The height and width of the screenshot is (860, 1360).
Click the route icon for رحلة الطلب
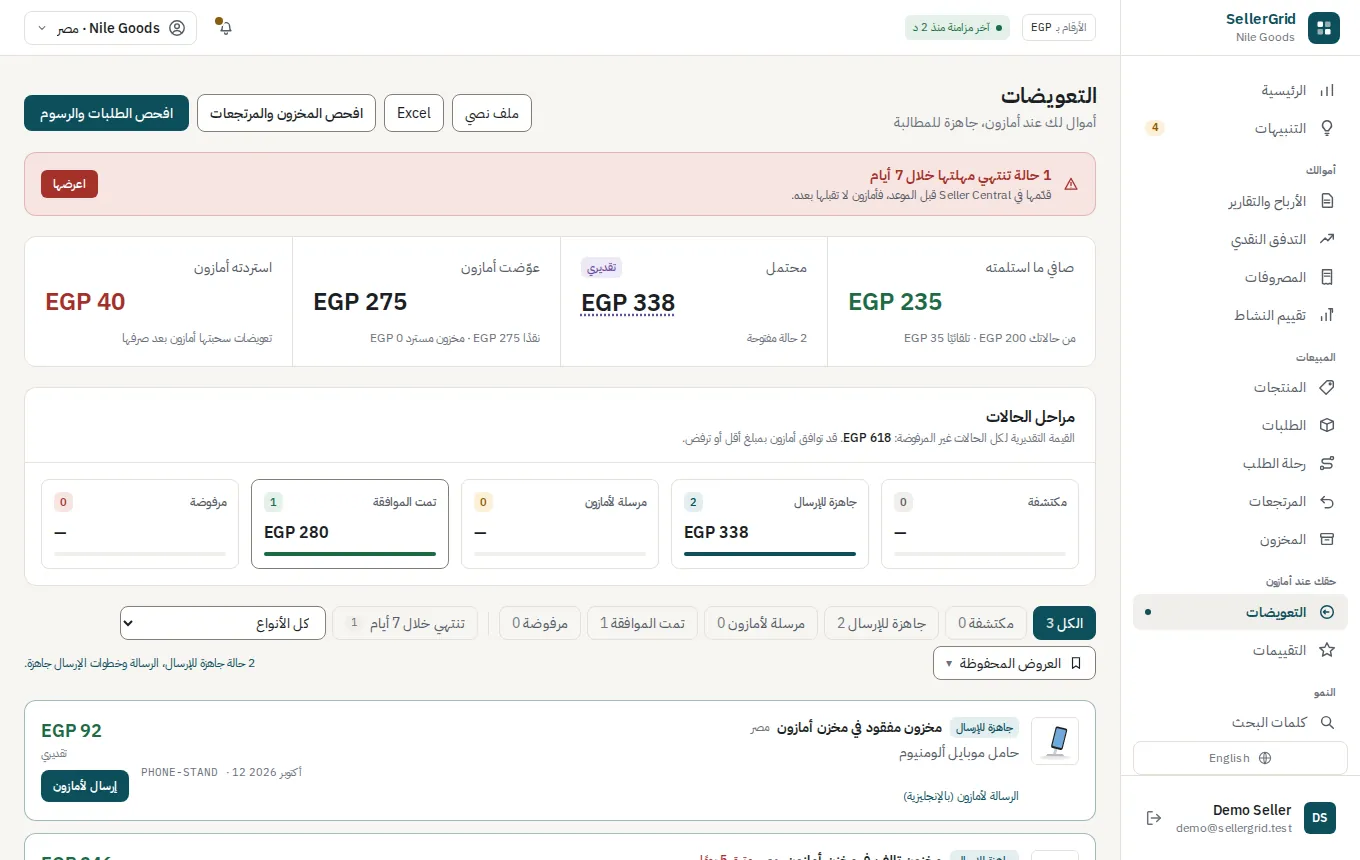(x=1327, y=464)
